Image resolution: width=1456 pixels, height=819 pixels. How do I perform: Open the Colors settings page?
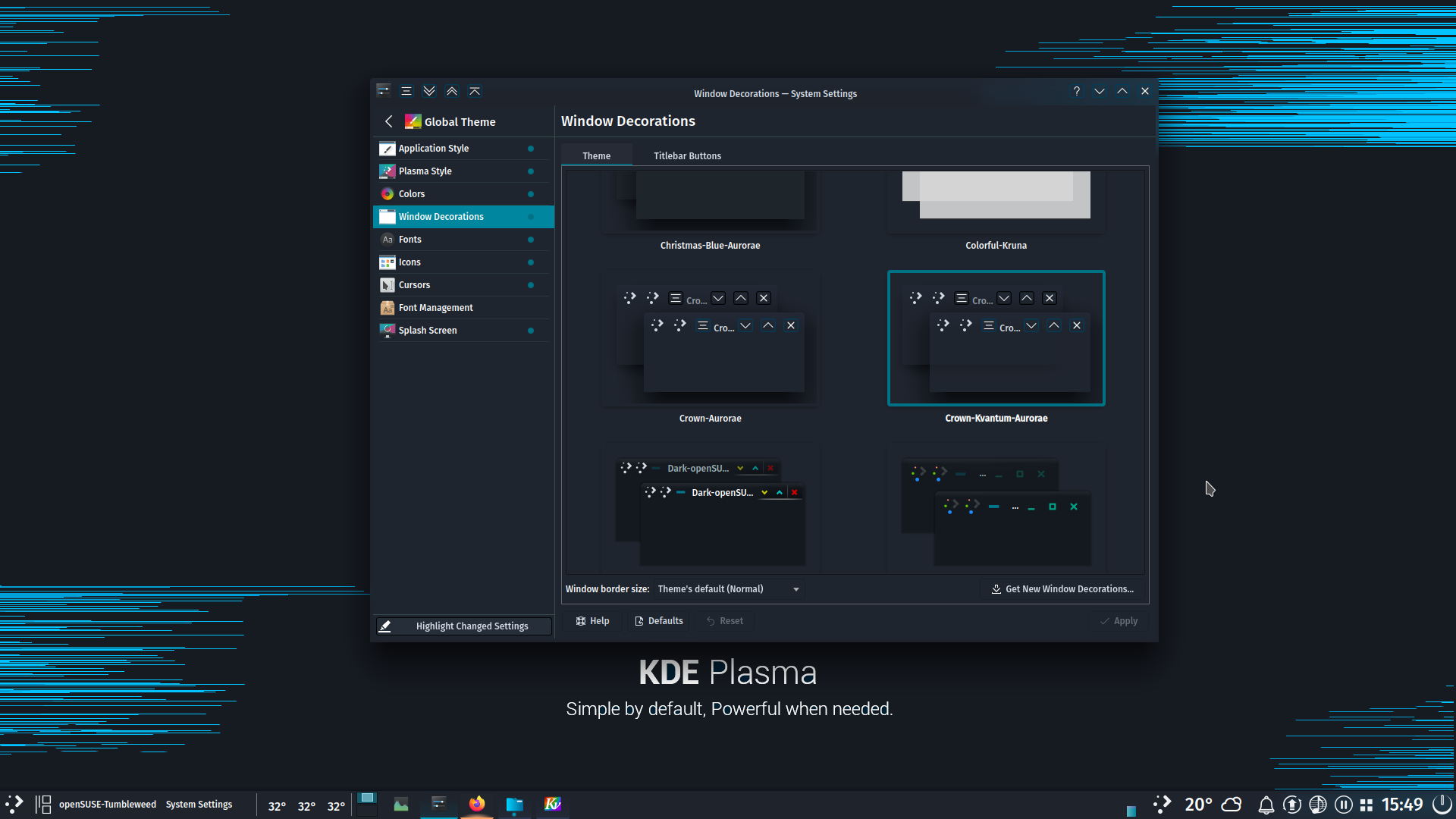463,194
